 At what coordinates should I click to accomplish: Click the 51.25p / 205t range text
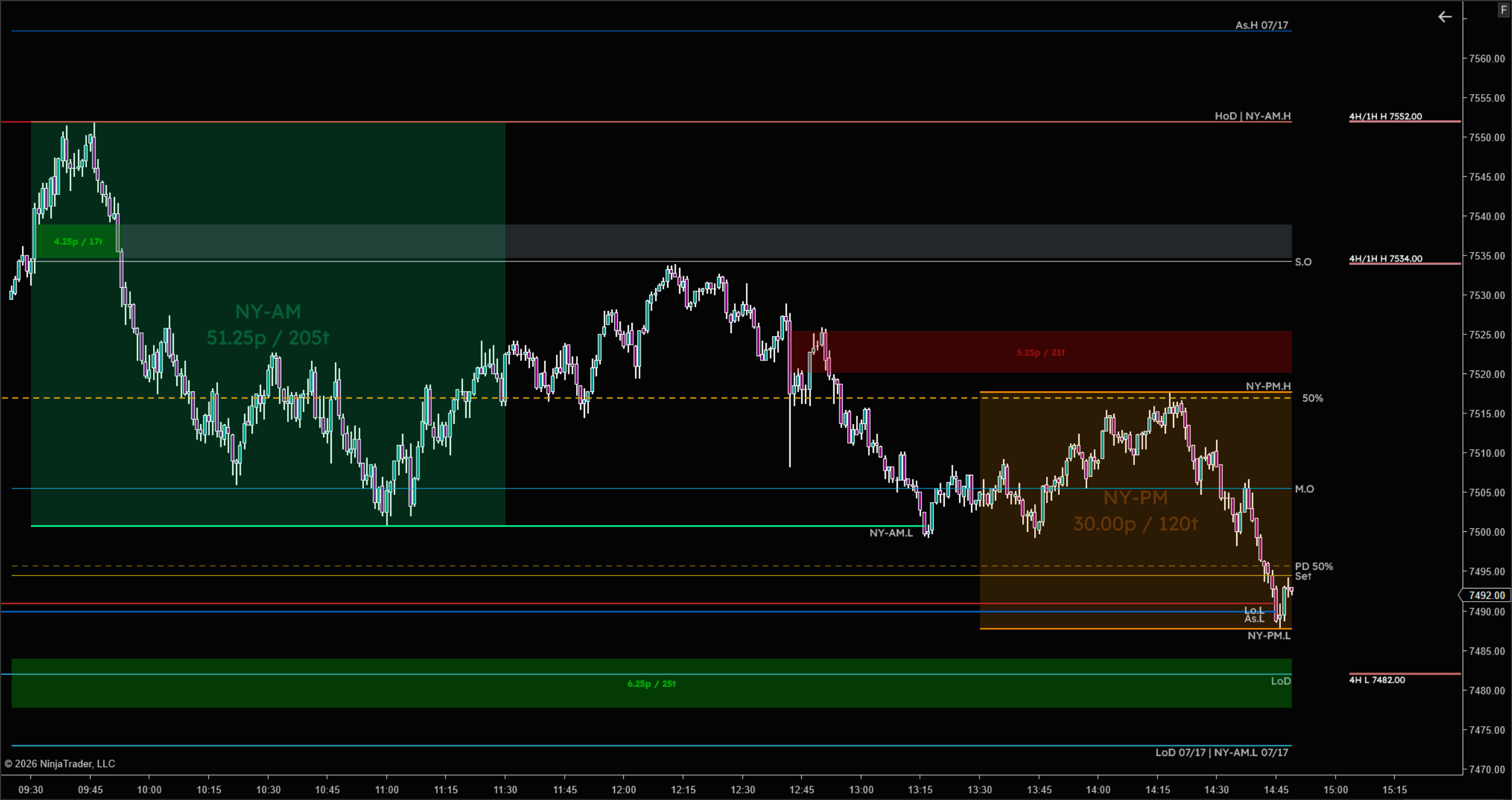(268, 338)
